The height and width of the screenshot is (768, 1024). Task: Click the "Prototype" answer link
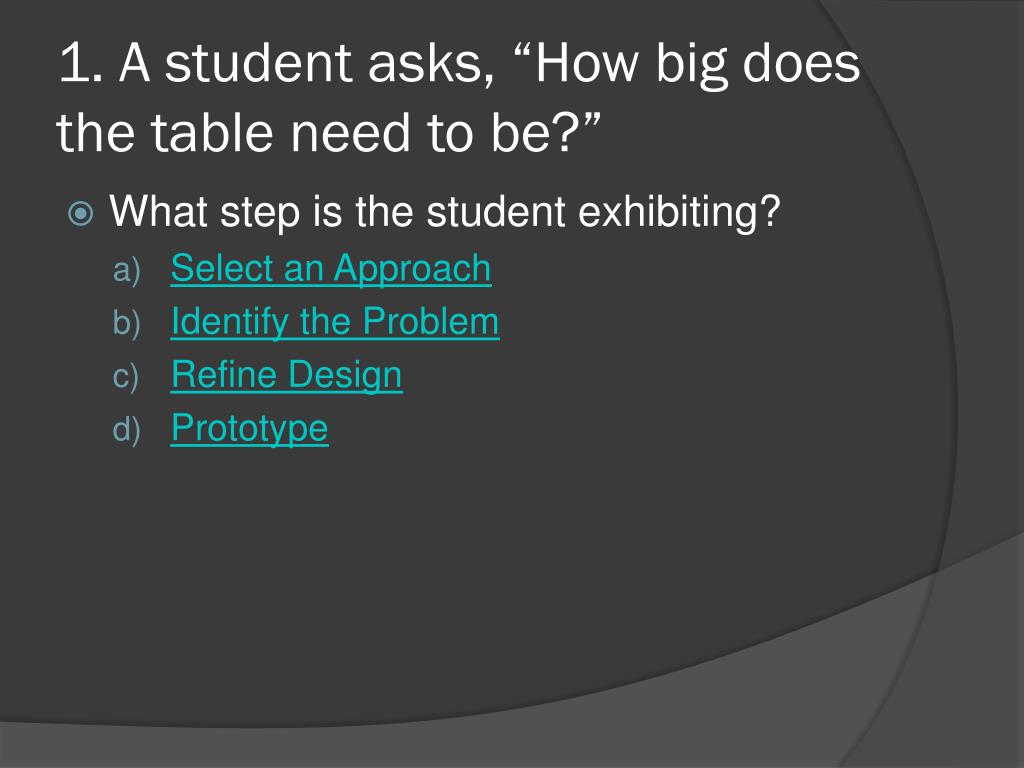249,429
